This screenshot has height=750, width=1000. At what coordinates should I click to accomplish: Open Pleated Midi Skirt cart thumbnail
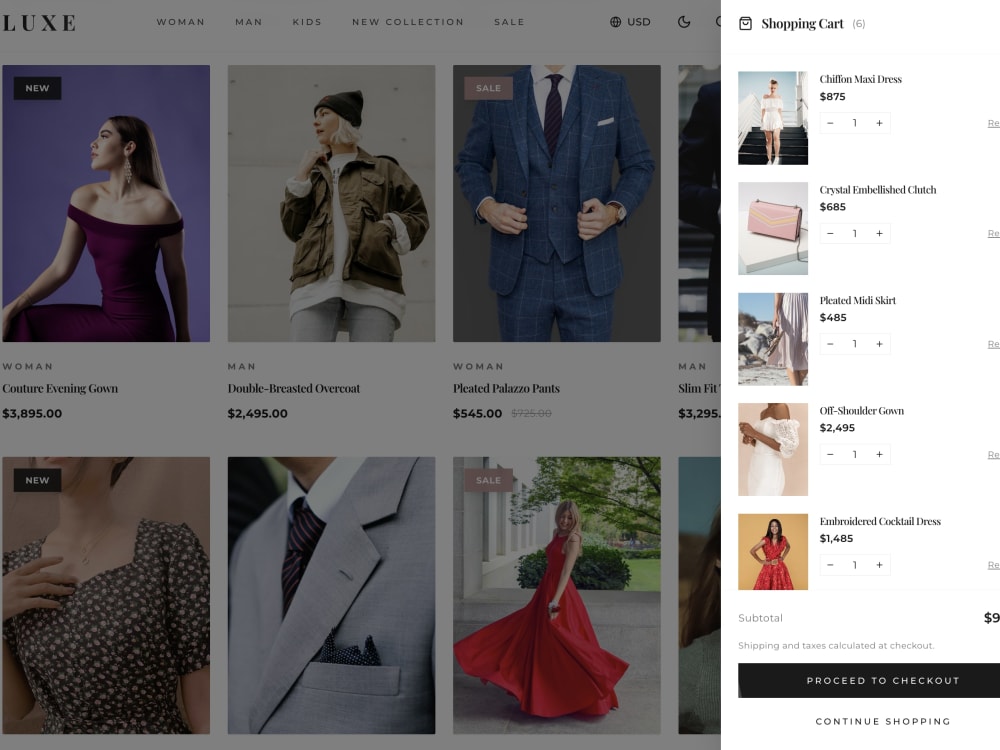click(x=773, y=339)
